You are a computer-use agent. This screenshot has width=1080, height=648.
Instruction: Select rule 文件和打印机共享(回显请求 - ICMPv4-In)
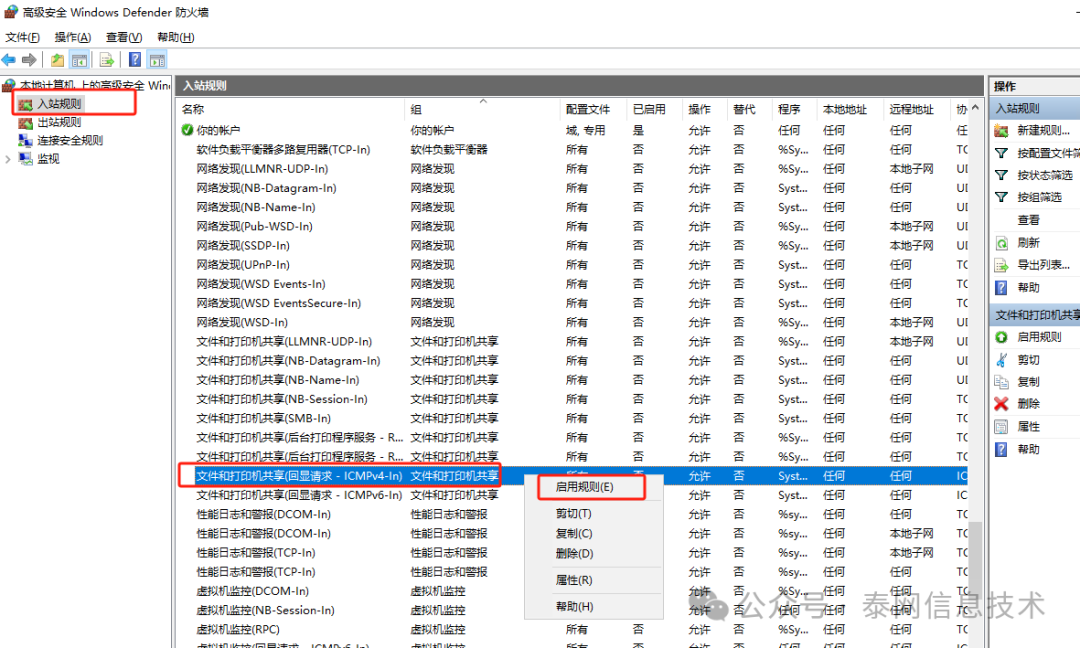[x=299, y=476]
